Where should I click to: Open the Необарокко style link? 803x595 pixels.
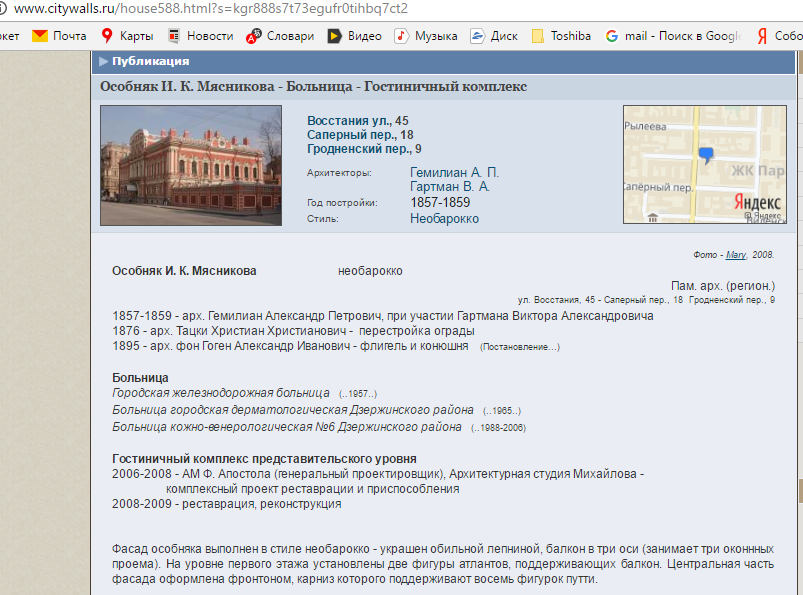(x=445, y=219)
